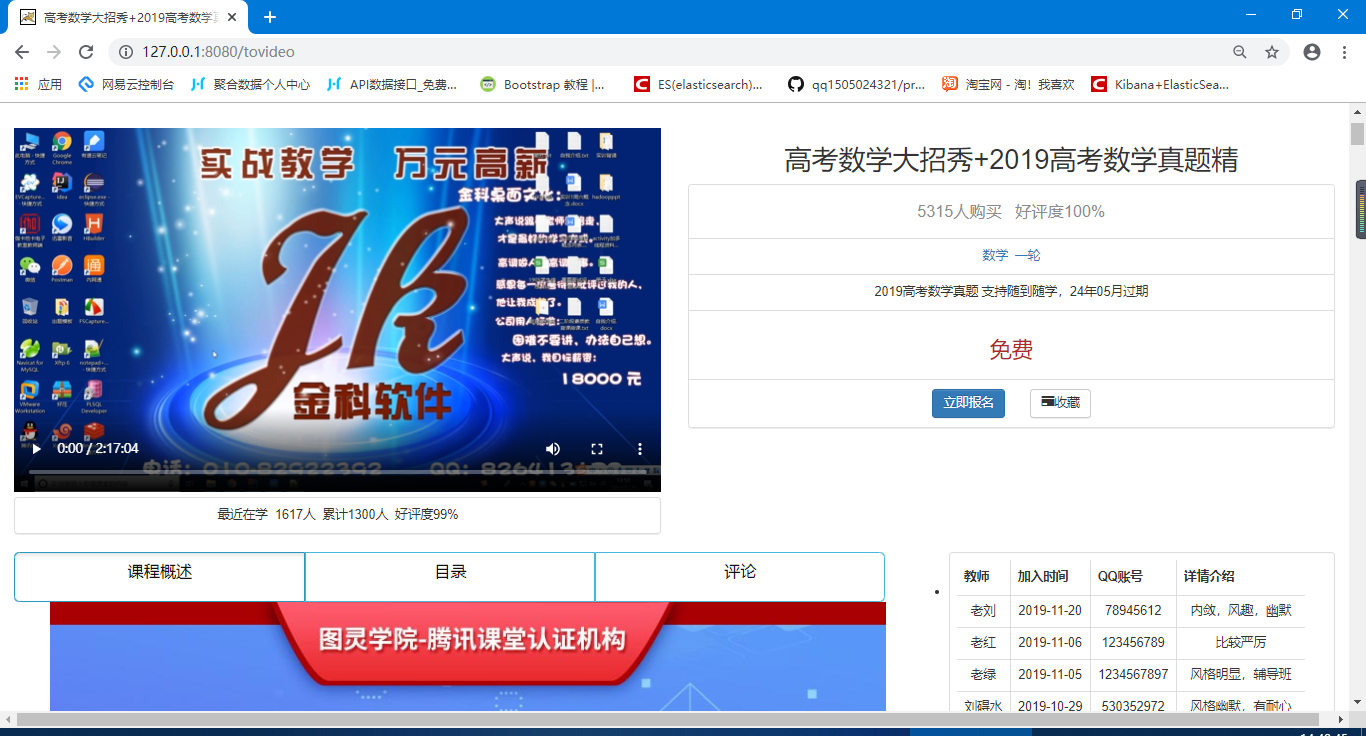This screenshot has height=736, width=1366.
Task: Click the 数学 一轮 category link
Action: pyautogui.click(x=1011, y=256)
